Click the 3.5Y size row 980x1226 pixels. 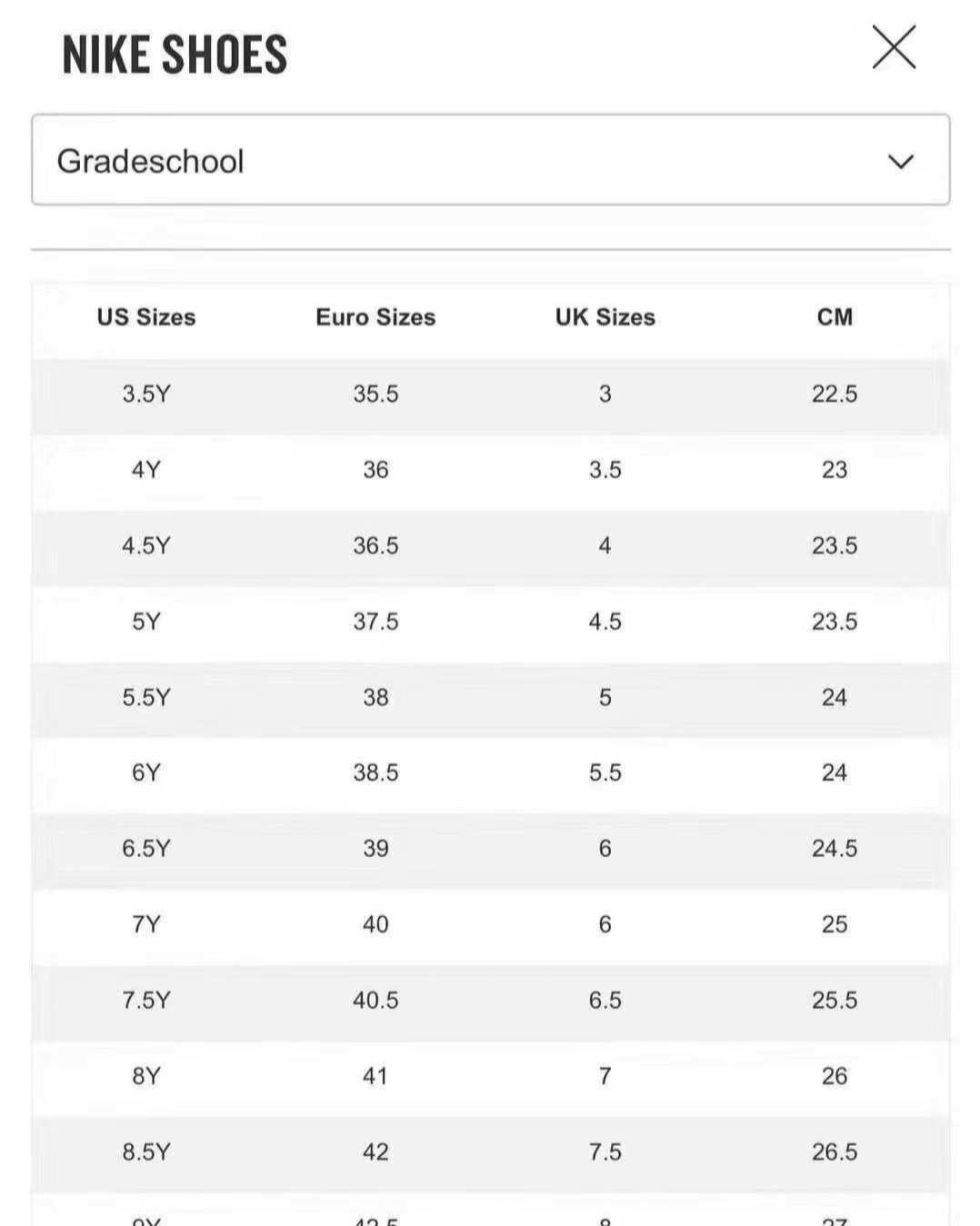coord(491,394)
